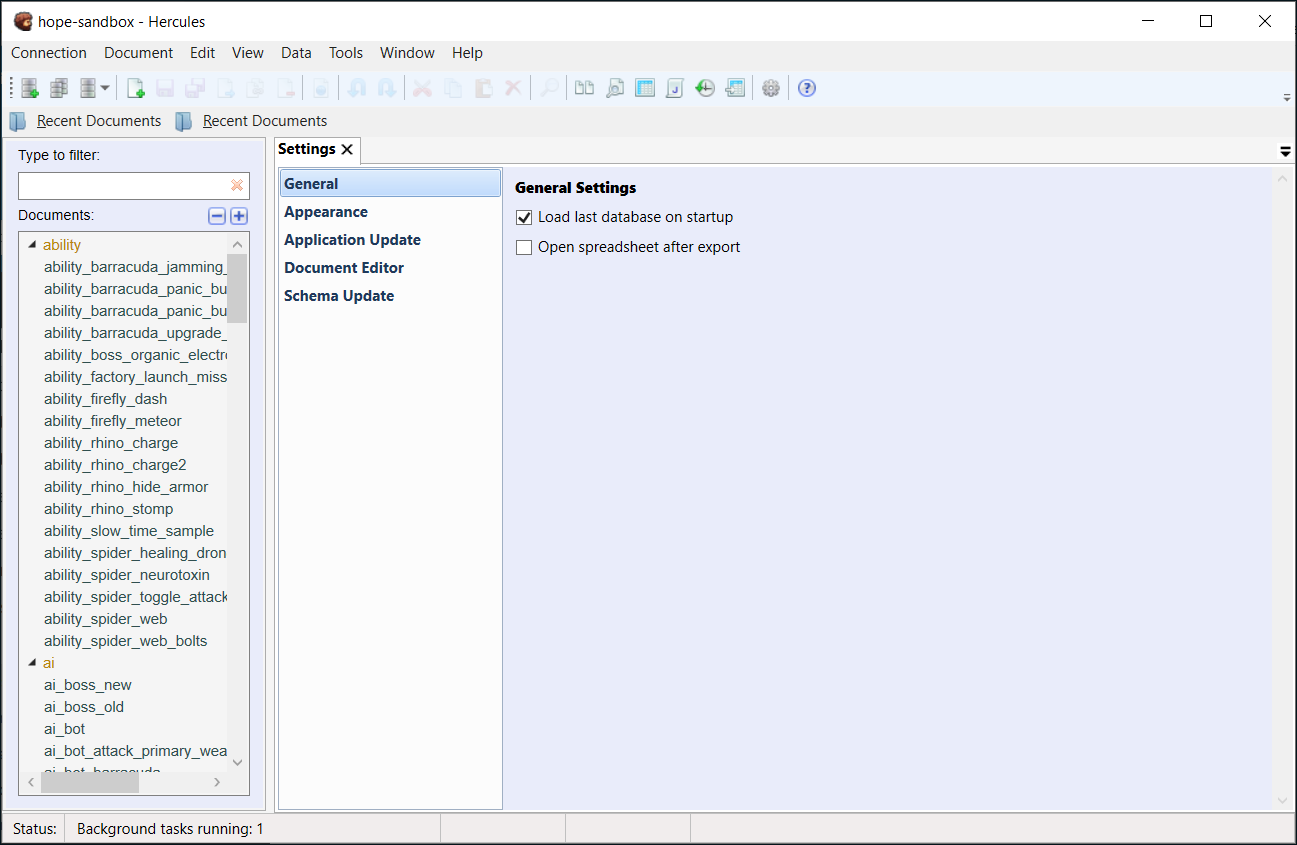Click the disabled Save floppy icon
The image size is (1297, 845).
pos(166,88)
